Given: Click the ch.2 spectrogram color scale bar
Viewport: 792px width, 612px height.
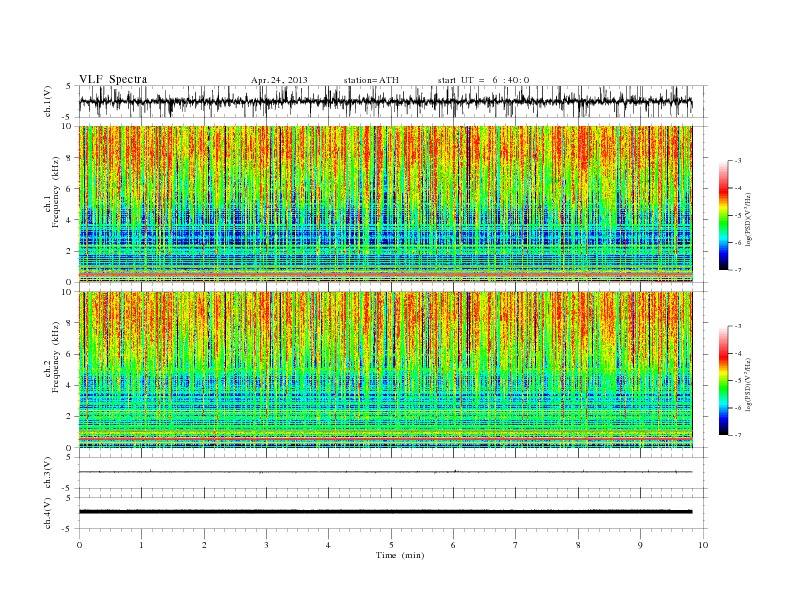Looking at the screenshot, I should pos(723,381).
